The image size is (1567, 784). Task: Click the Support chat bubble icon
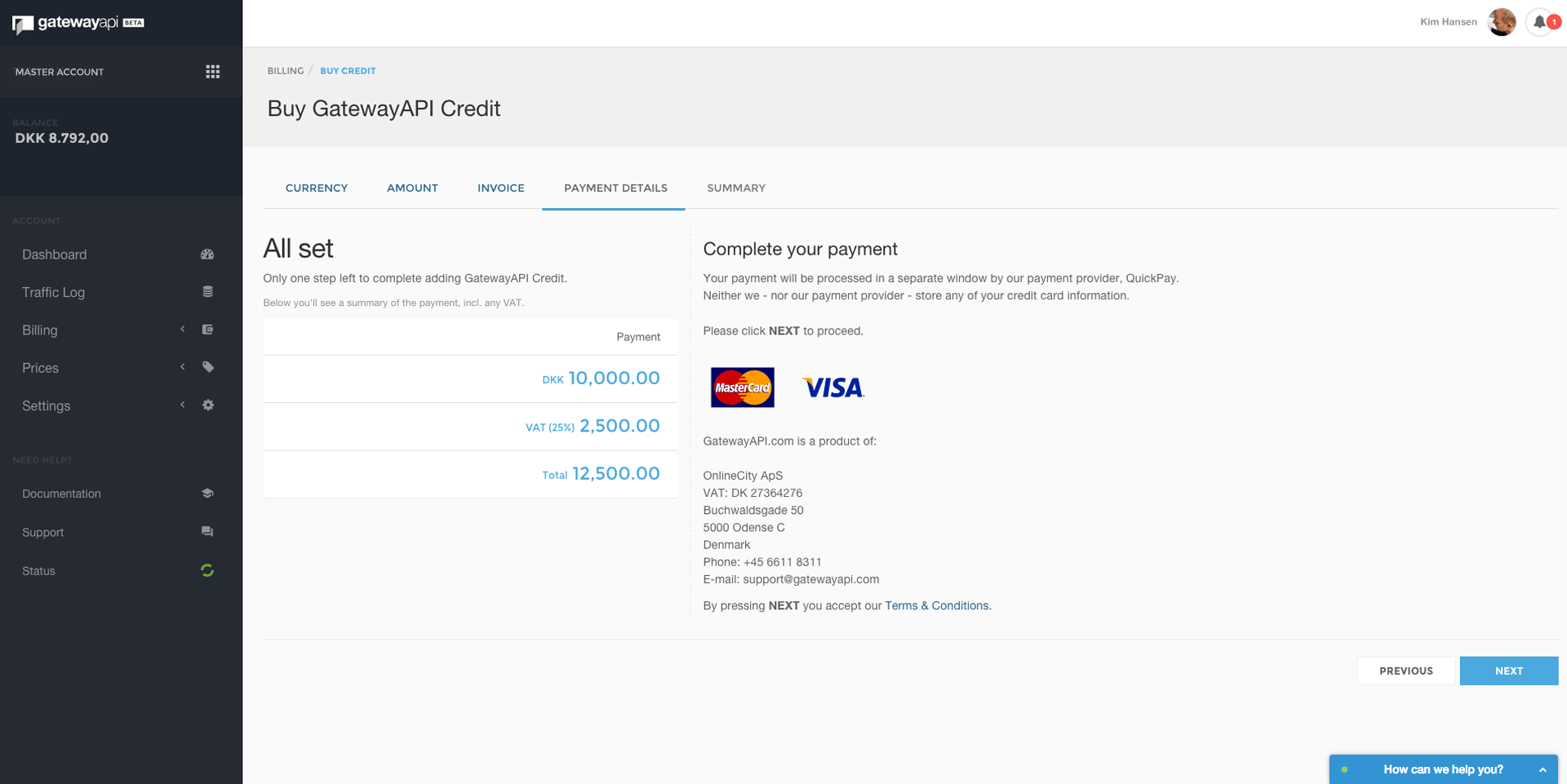click(207, 532)
